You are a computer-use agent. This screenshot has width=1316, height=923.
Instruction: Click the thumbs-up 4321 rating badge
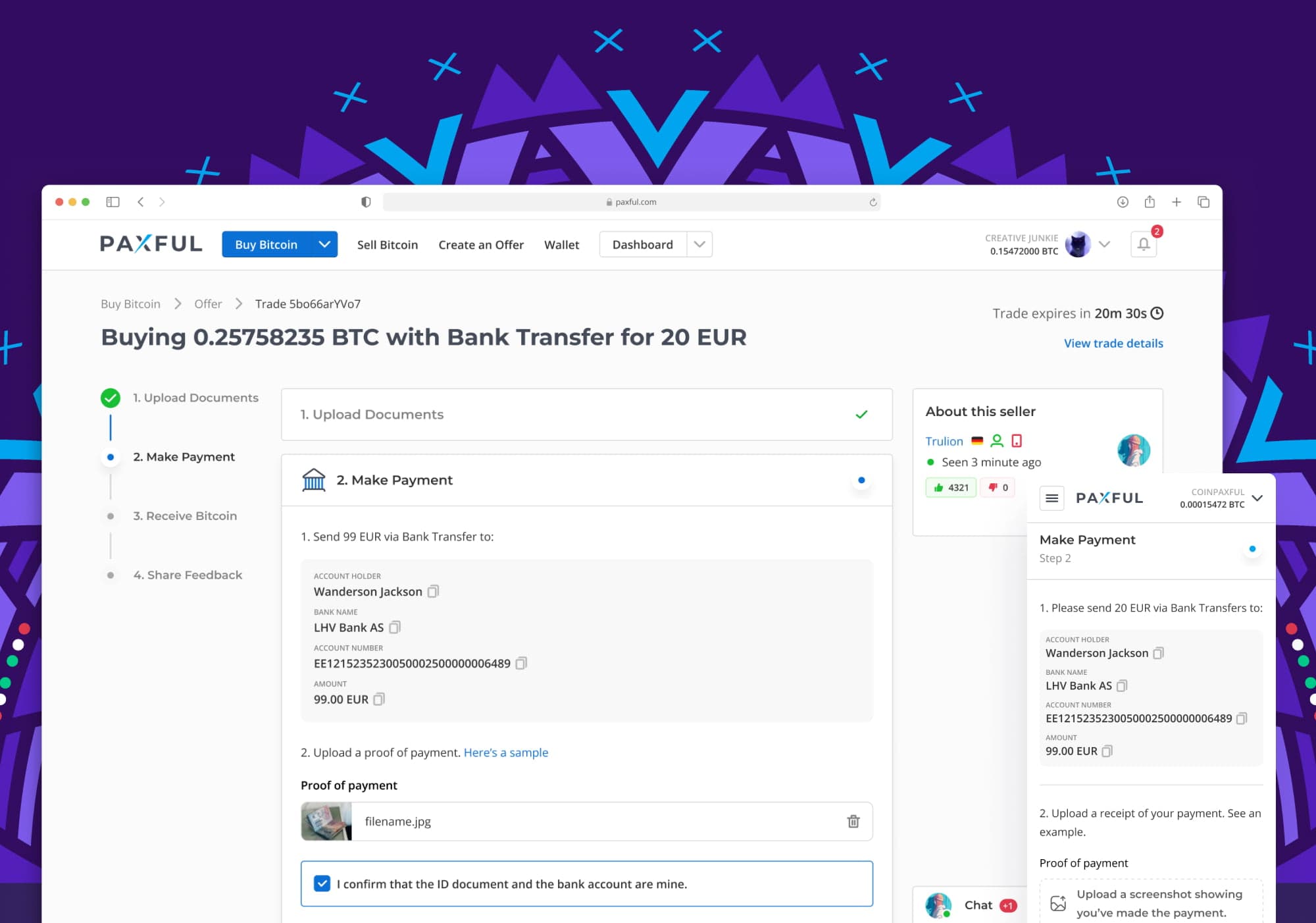pyautogui.click(x=950, y=487)
